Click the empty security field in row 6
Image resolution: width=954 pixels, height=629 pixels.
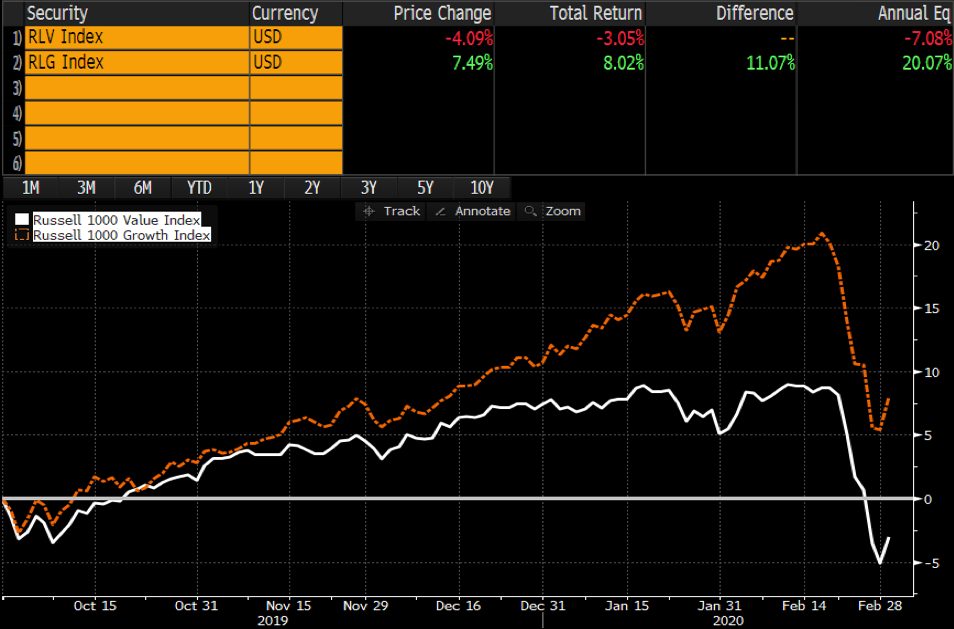(x=137, y=163)
